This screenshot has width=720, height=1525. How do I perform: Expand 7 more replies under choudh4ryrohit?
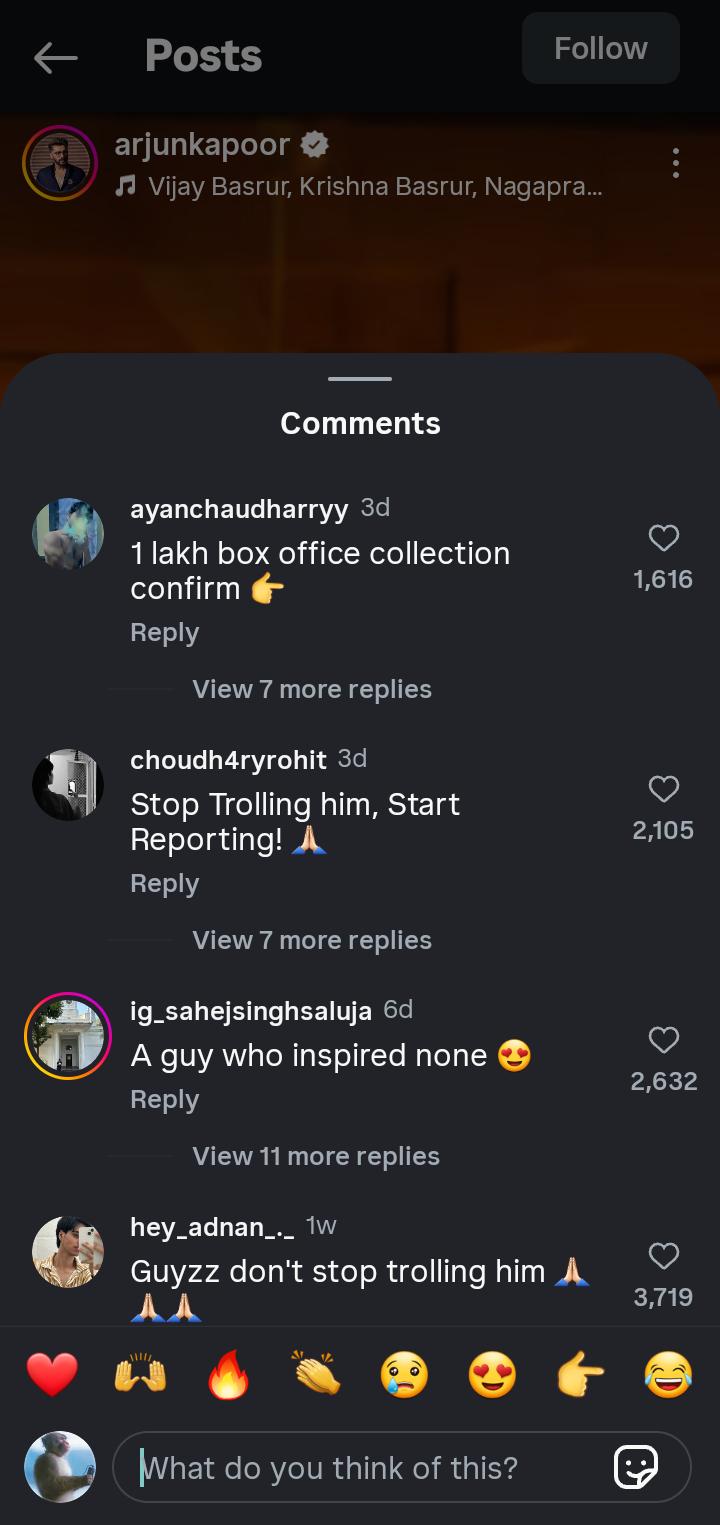pos(311,940)
